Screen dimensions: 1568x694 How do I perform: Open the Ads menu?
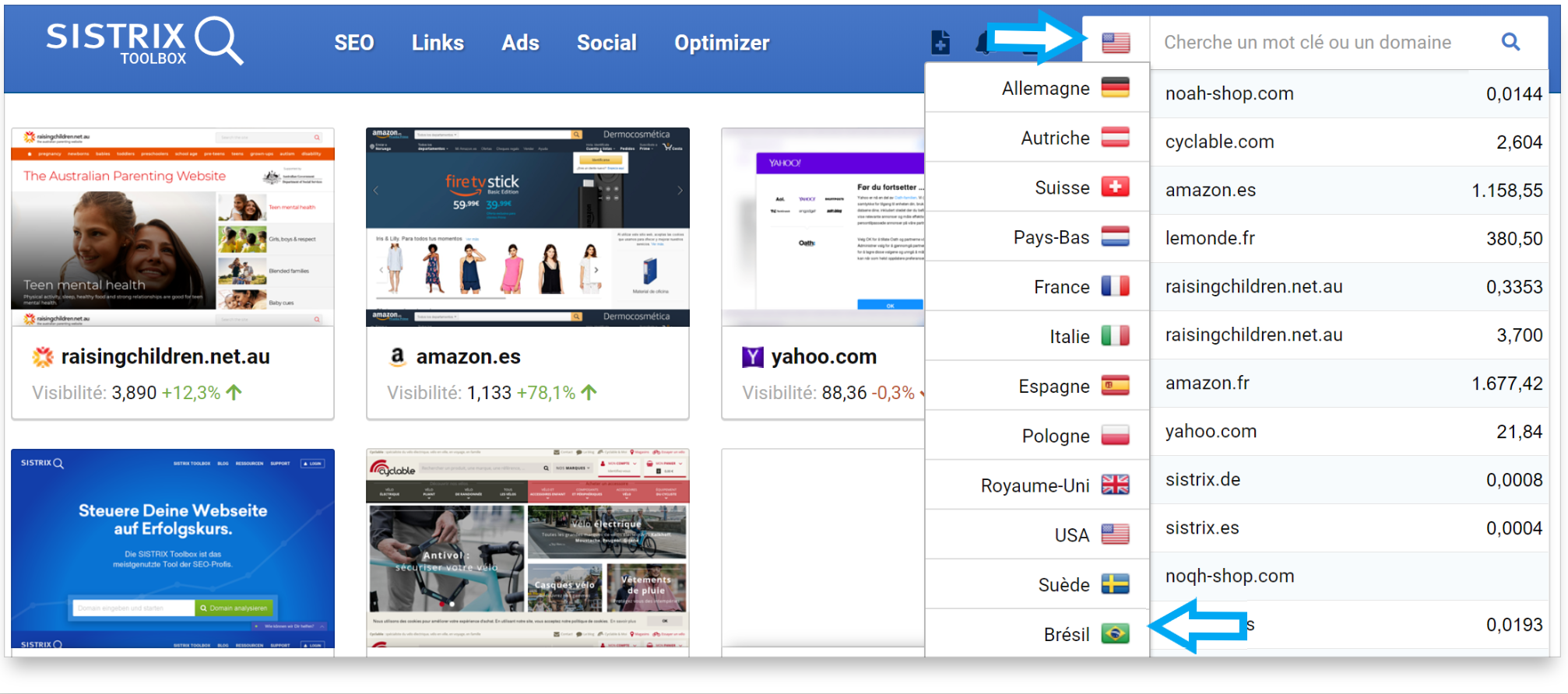pyautogui.click(x=520, y=43)
